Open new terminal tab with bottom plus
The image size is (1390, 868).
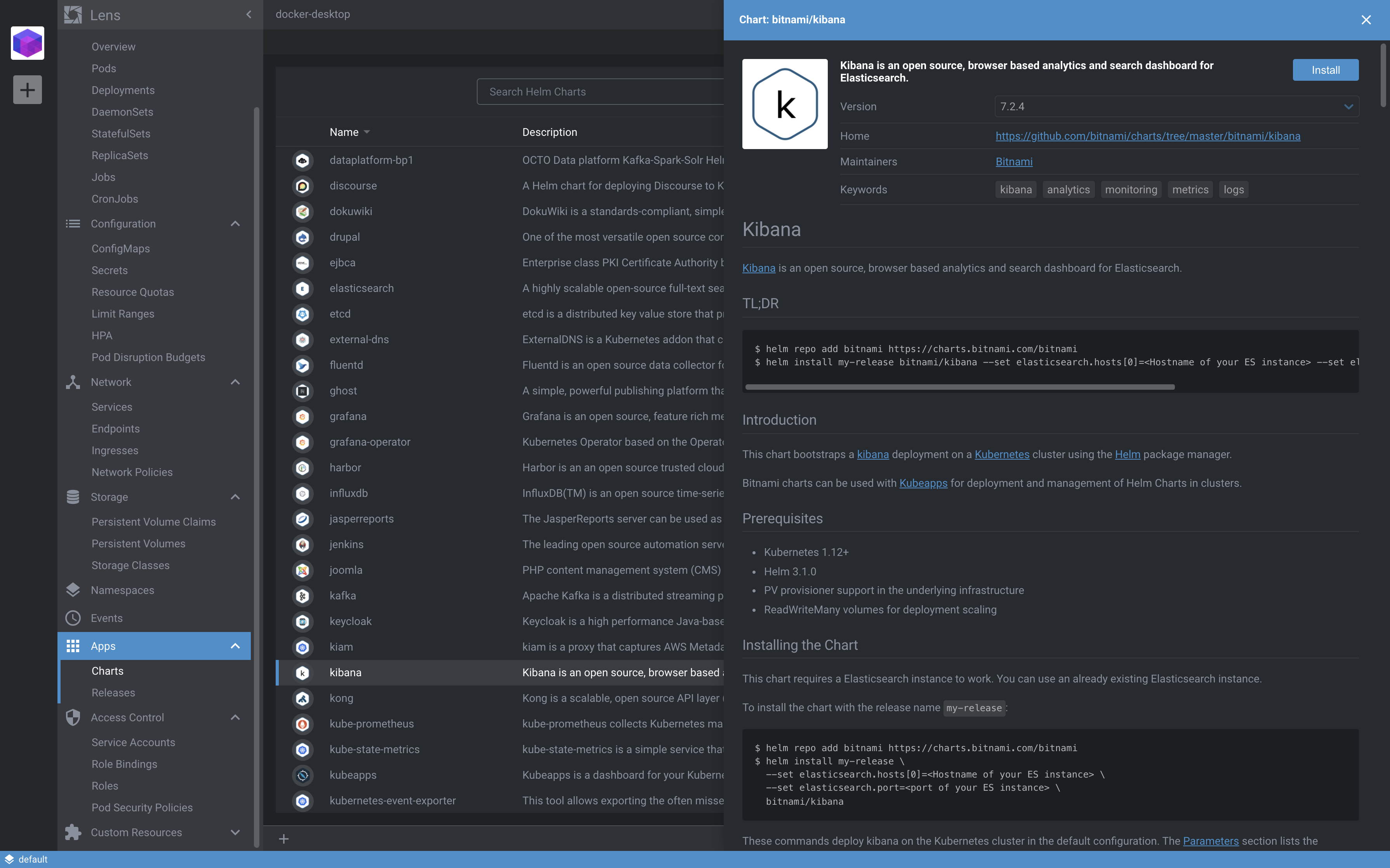click(283, 839)
